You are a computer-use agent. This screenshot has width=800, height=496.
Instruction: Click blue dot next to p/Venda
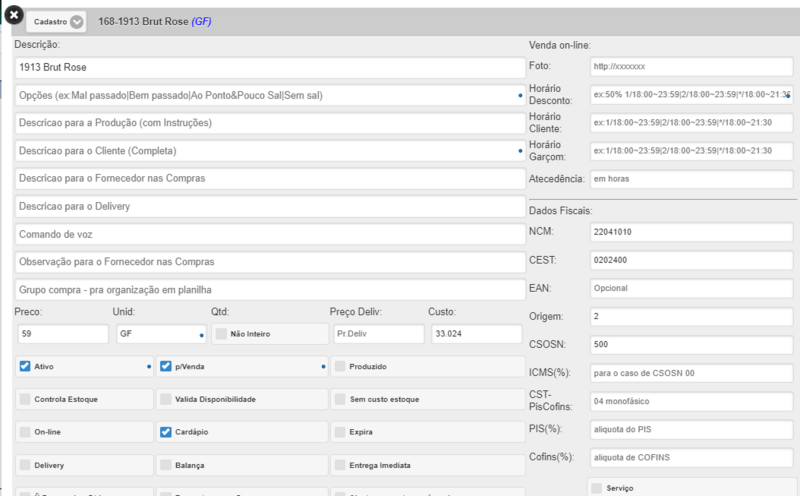click(x=323, y=366)
